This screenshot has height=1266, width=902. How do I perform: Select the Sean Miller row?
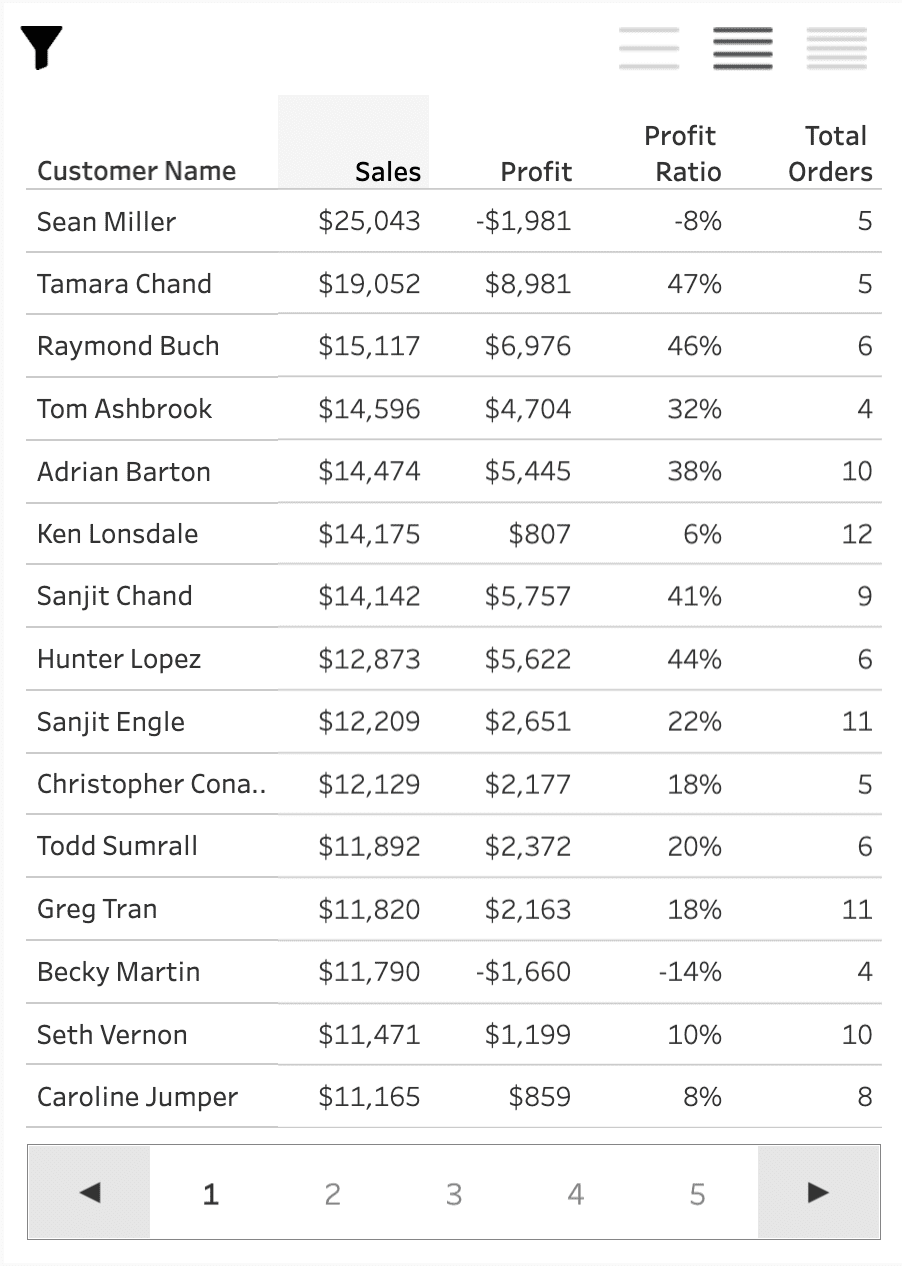coord(105,221)
